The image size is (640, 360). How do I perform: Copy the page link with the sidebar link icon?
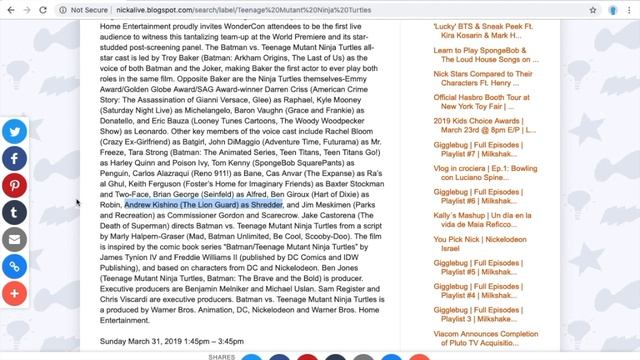click(x=15, y=267)
